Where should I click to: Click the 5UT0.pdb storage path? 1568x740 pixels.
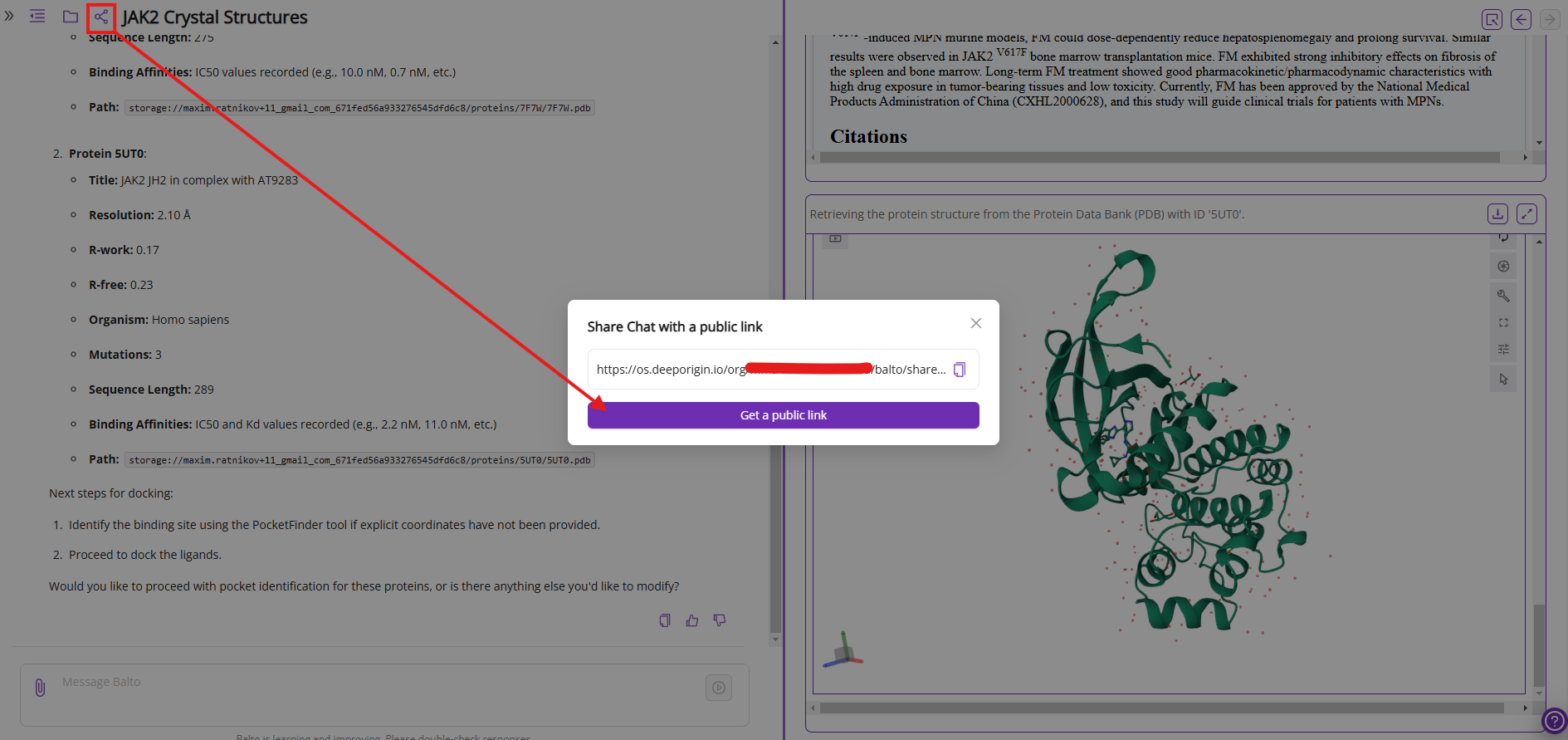pos(359,460)
